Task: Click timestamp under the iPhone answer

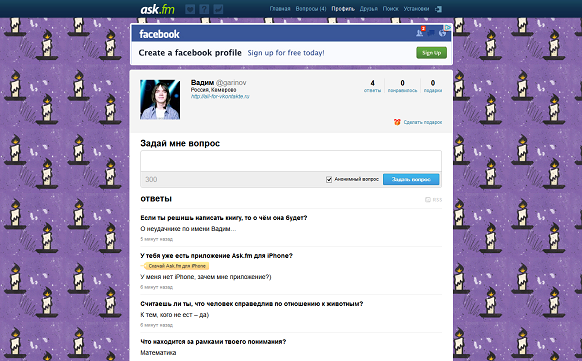Action: point(157,287)
